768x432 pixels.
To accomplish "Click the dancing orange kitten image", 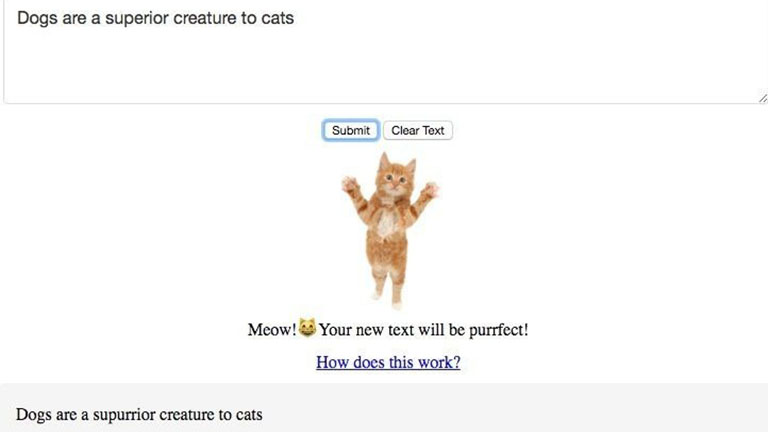I will pos(389,230).
